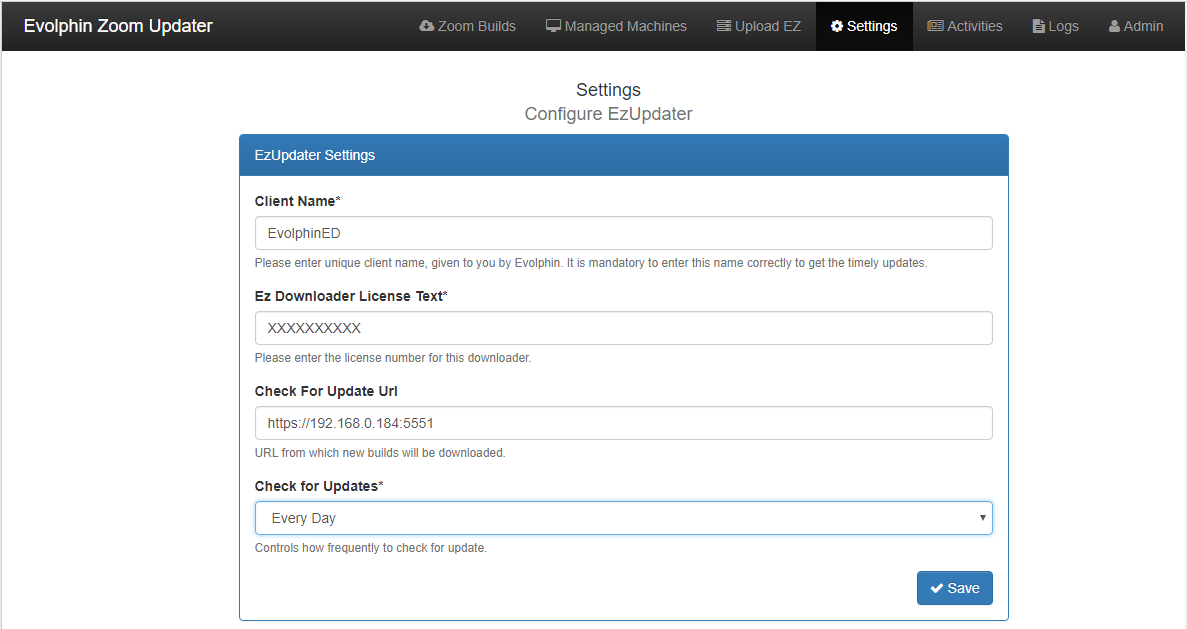
Task: Open the Upload EZ page
Action: 759,26
